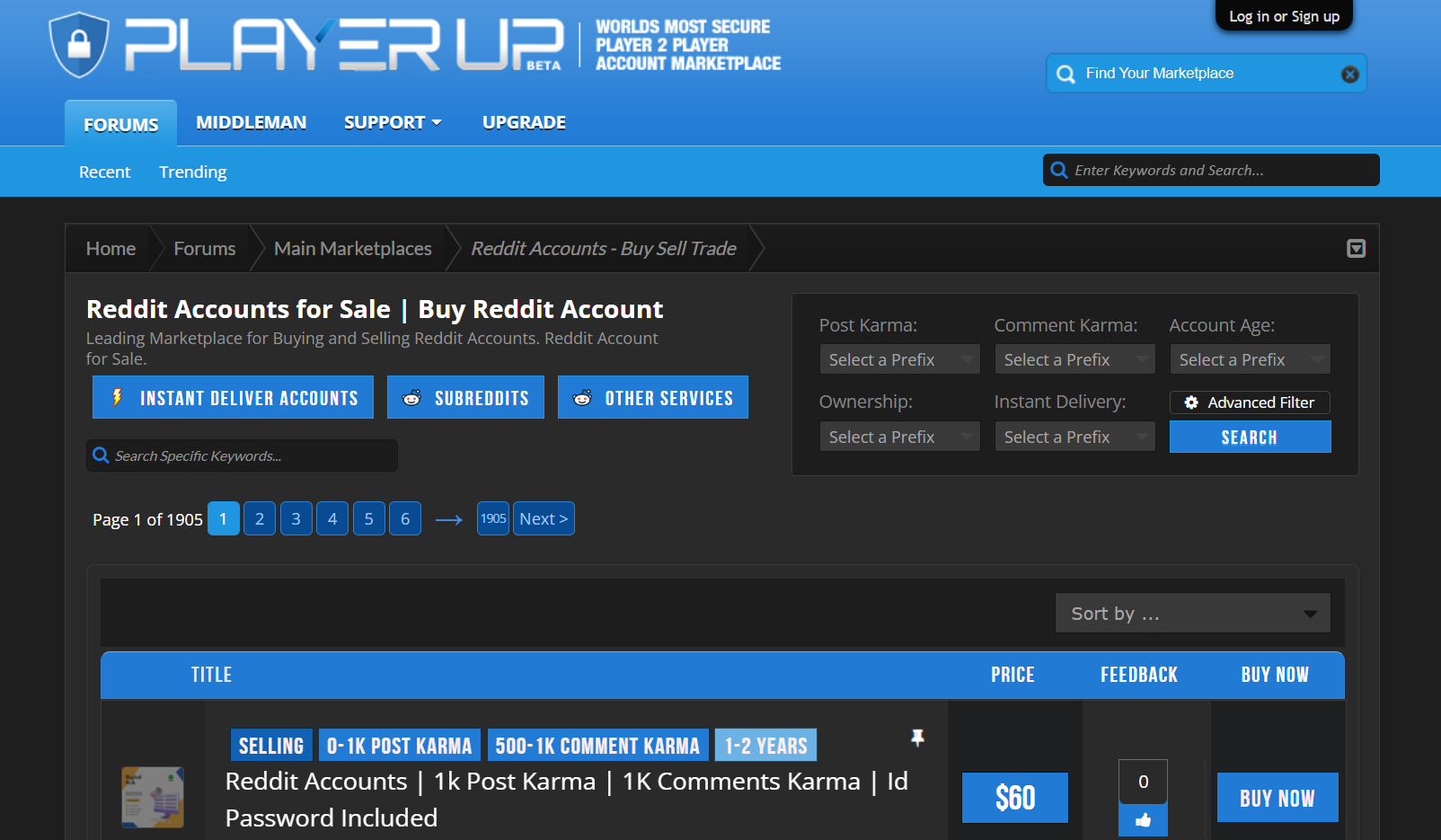Click Home in the breadcrumb
This screenshot has width=1441, height=840.
[111, 249]
